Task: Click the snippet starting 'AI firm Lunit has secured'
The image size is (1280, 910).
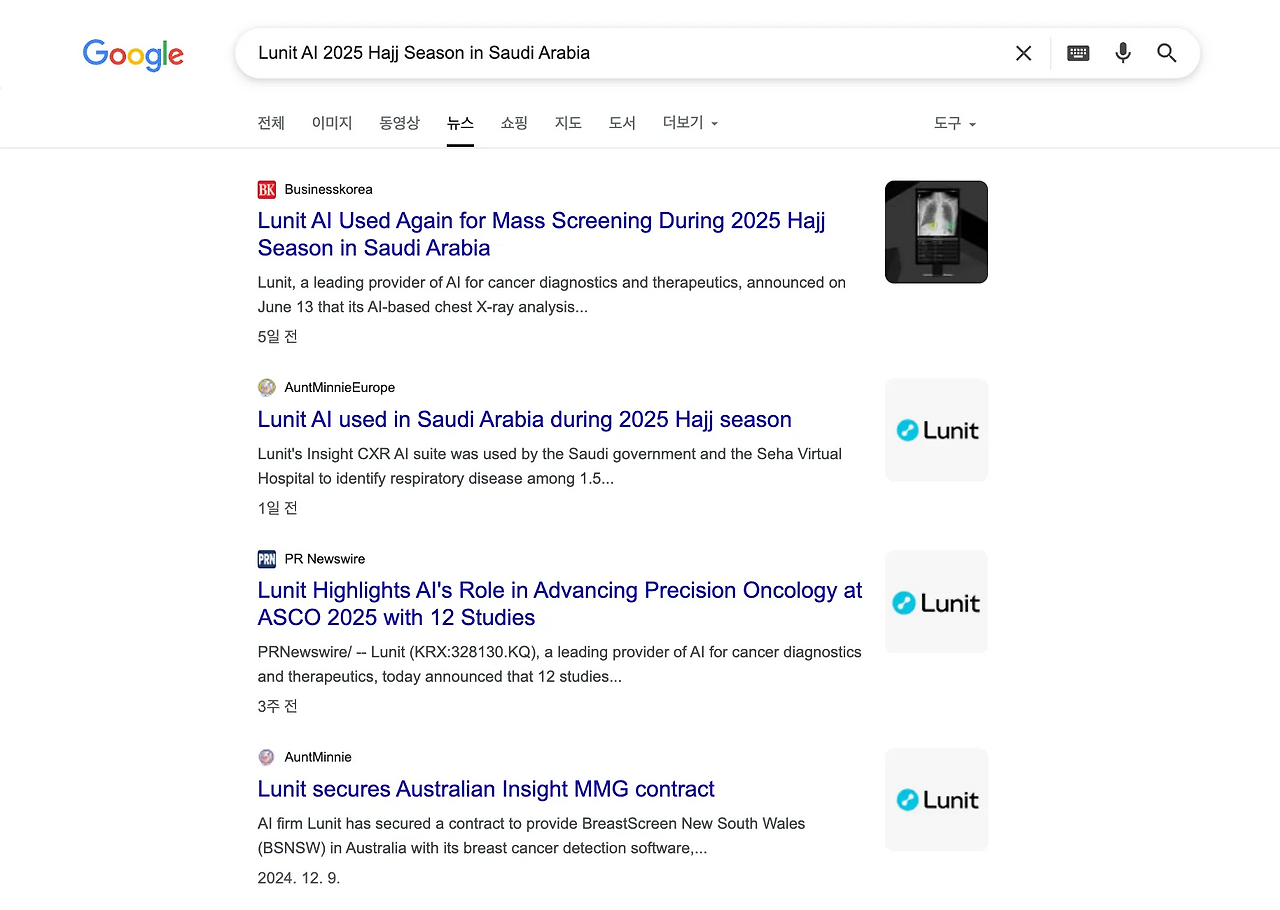Action: tap(532, 836)
